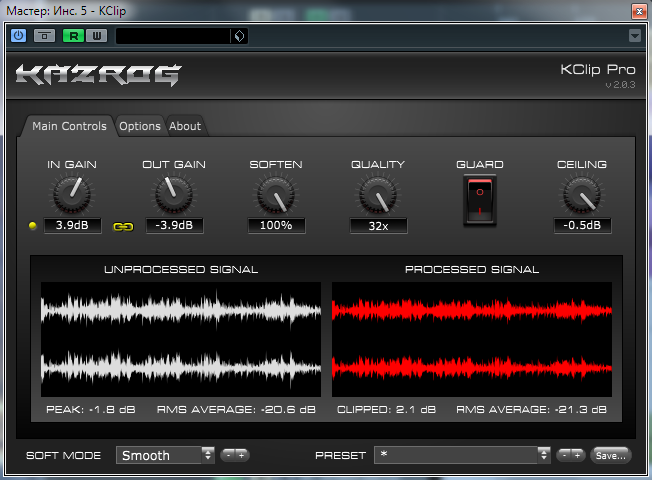Go to previous preset with minus button
The width and height of the screenshot is (652, 480).
564,455
